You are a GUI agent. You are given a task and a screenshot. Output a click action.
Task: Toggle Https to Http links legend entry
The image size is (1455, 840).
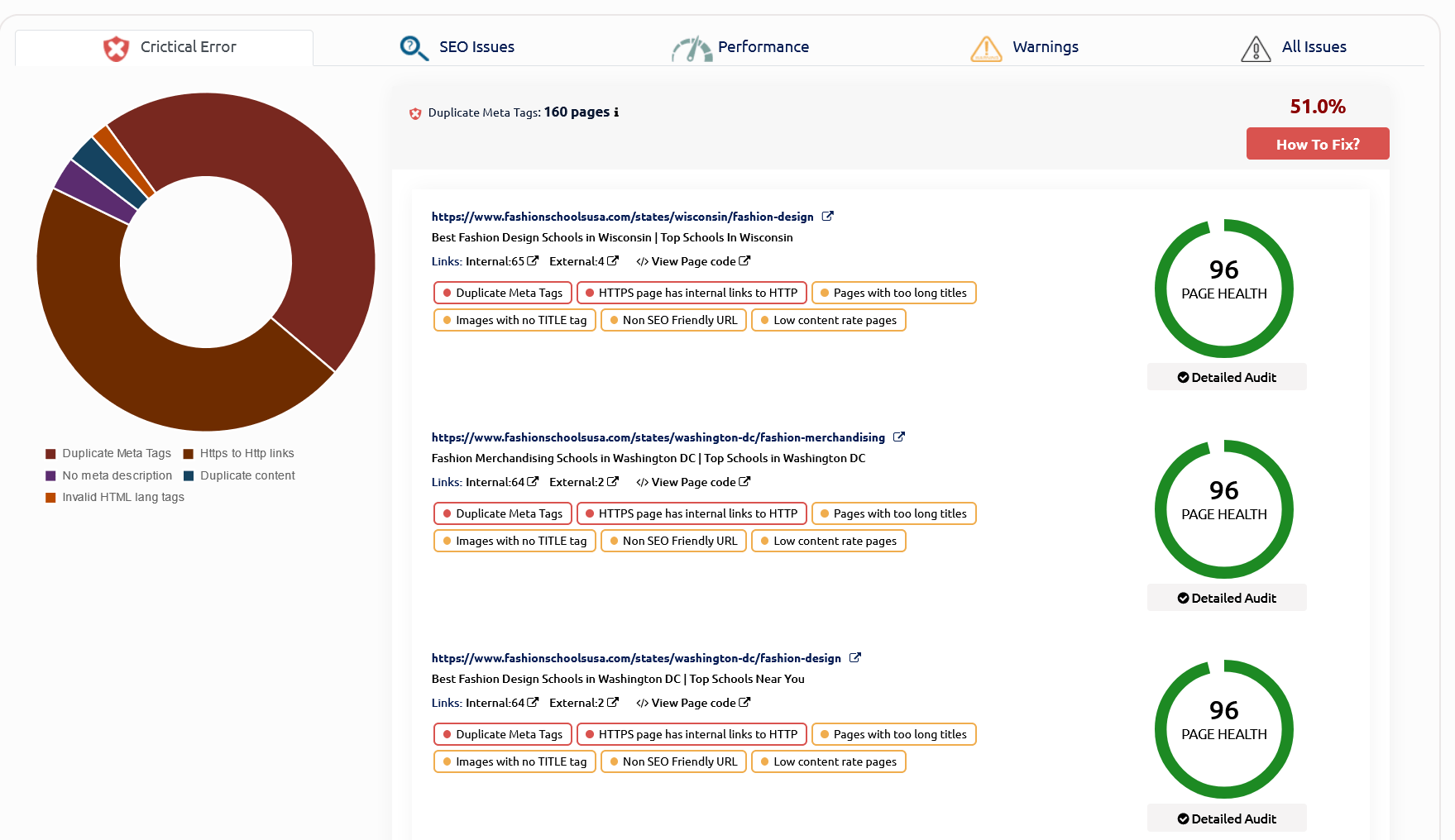(238, 453)
